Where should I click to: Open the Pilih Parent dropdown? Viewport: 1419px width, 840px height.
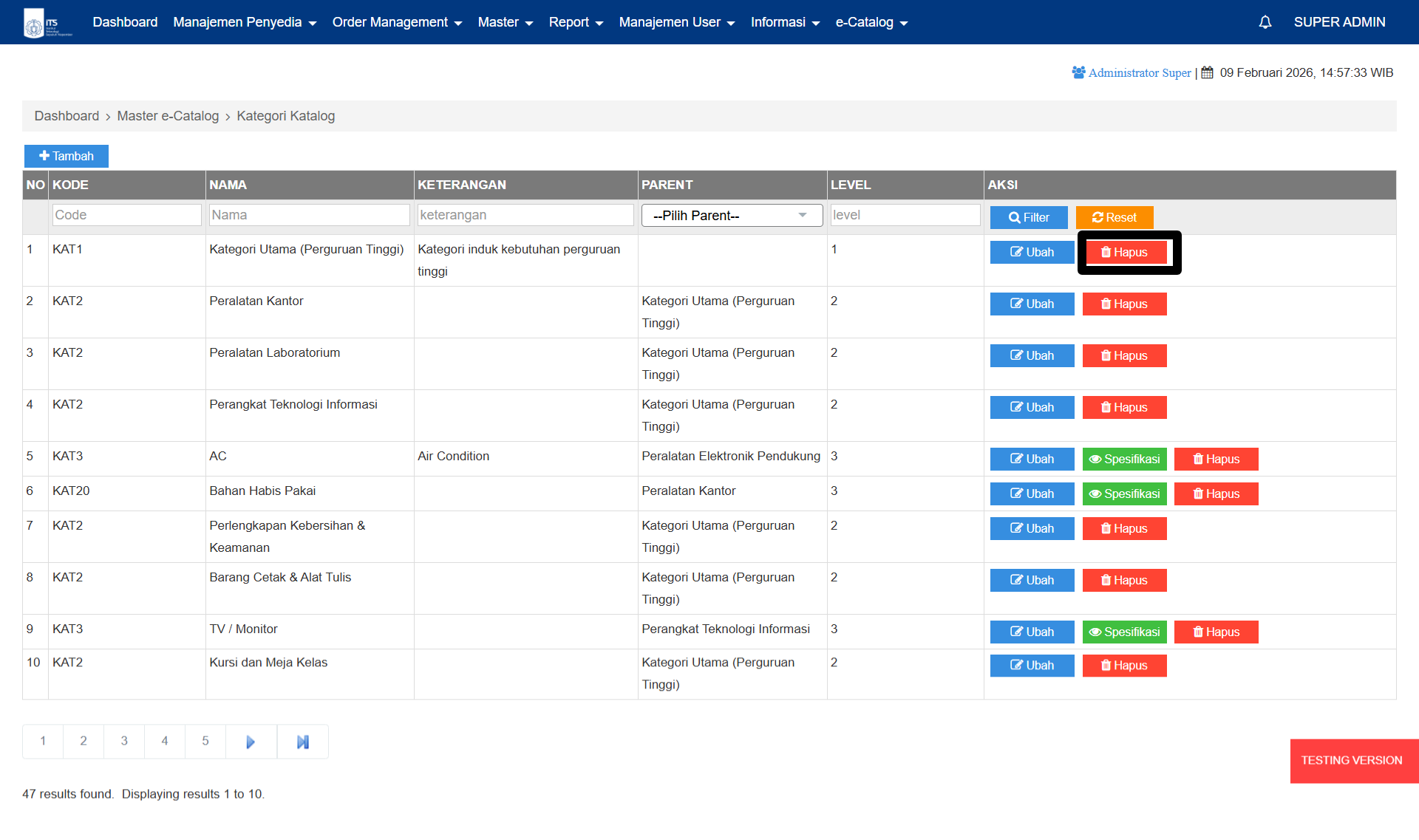731,216
